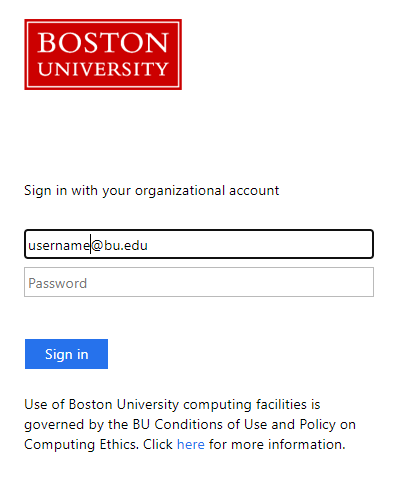Screen dimensions: 399x499
Task: Click the blue Sign in button
Action: 66,354
